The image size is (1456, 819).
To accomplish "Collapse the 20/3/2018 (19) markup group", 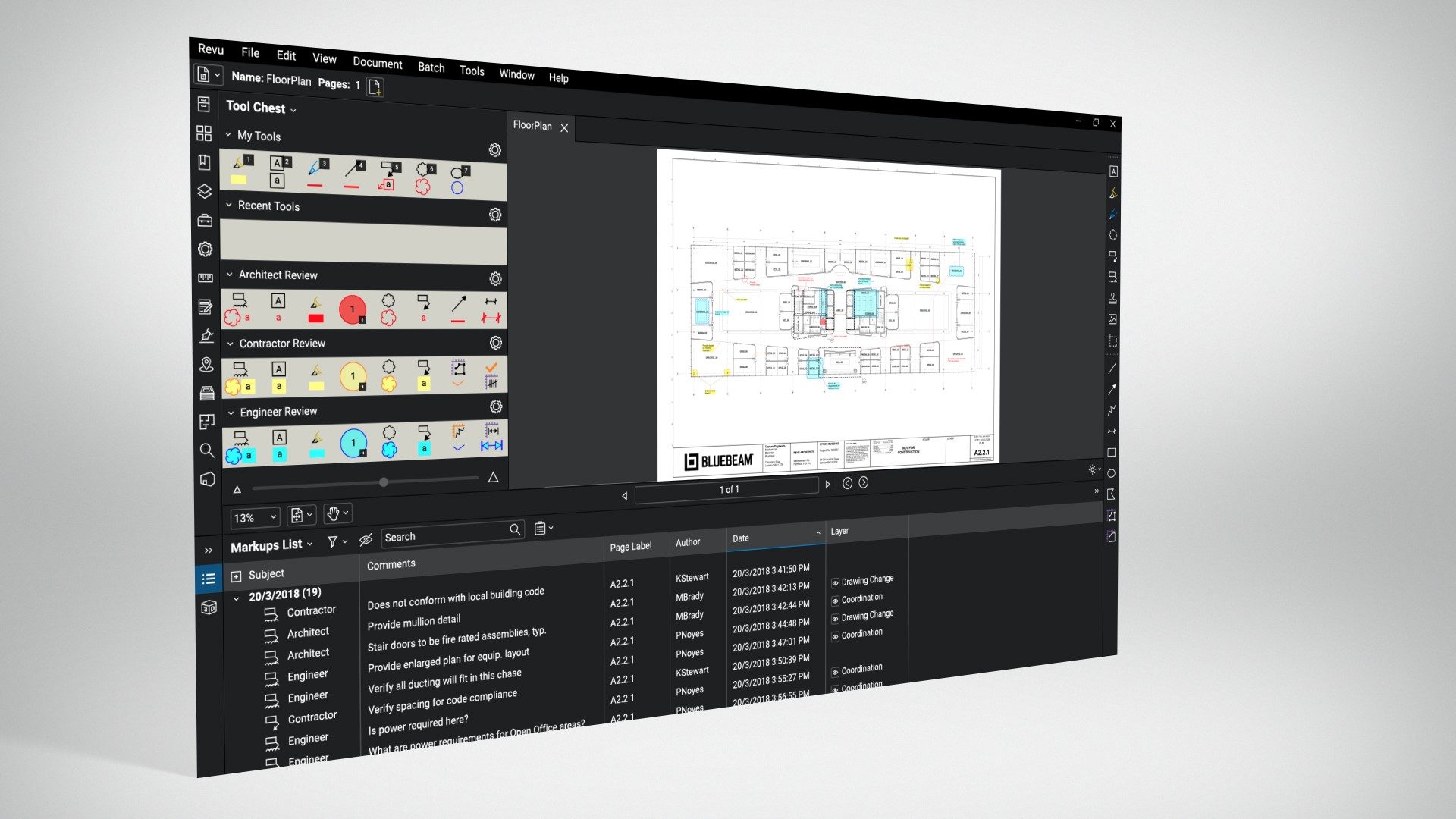I will point(236,598).
